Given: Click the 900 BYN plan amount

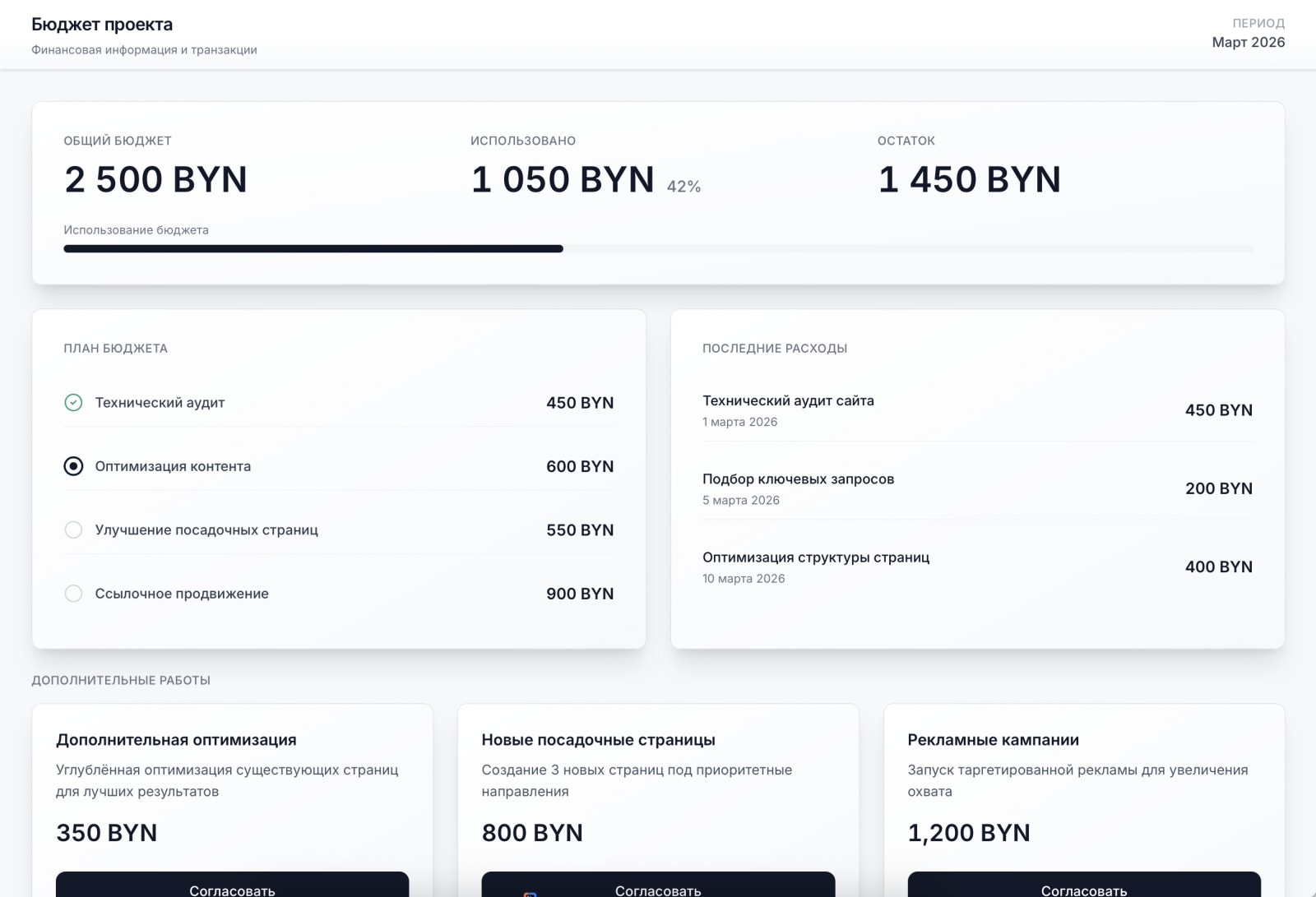Looking at the screenshot, I should 580,594.
